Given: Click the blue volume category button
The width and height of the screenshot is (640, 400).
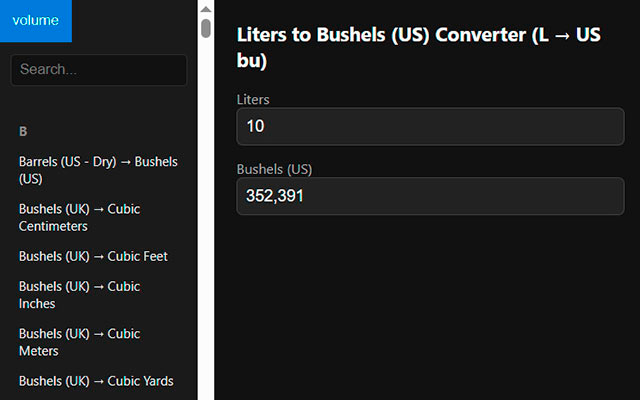Looking at the screenshot, I should [x=36, y=21].
